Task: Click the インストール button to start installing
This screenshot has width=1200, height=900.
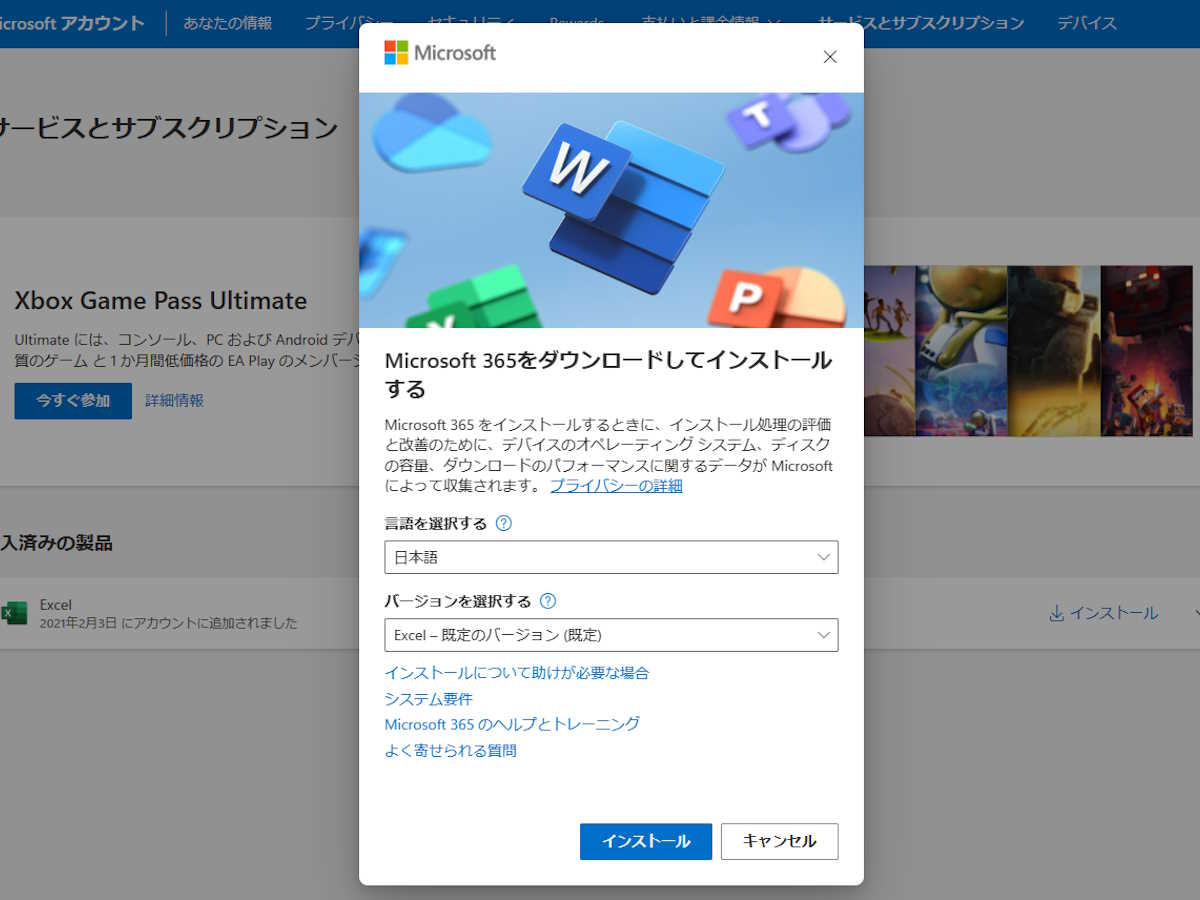Action: [645, 841]
